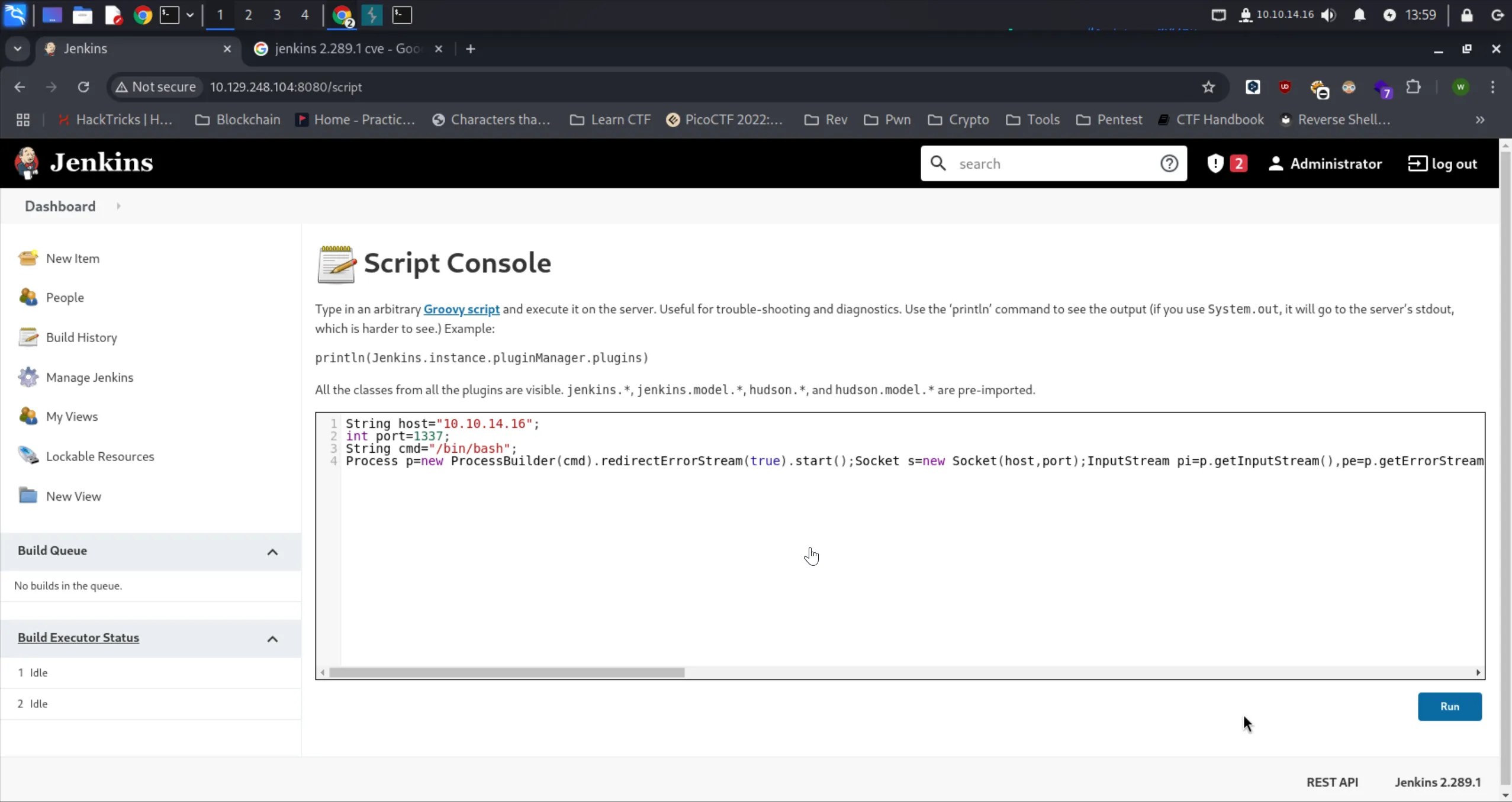
Task: Switch to workspace 3 in taskbar
Action: pyautogui.click(x=276, y=15)
